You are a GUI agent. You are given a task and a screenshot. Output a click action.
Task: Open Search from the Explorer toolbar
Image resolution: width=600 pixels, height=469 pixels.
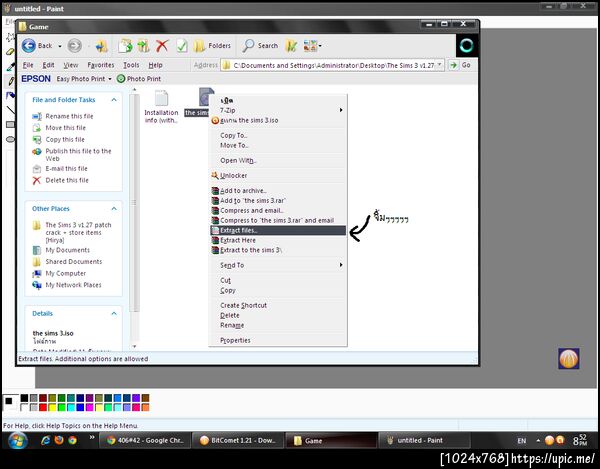click(260, 46)
